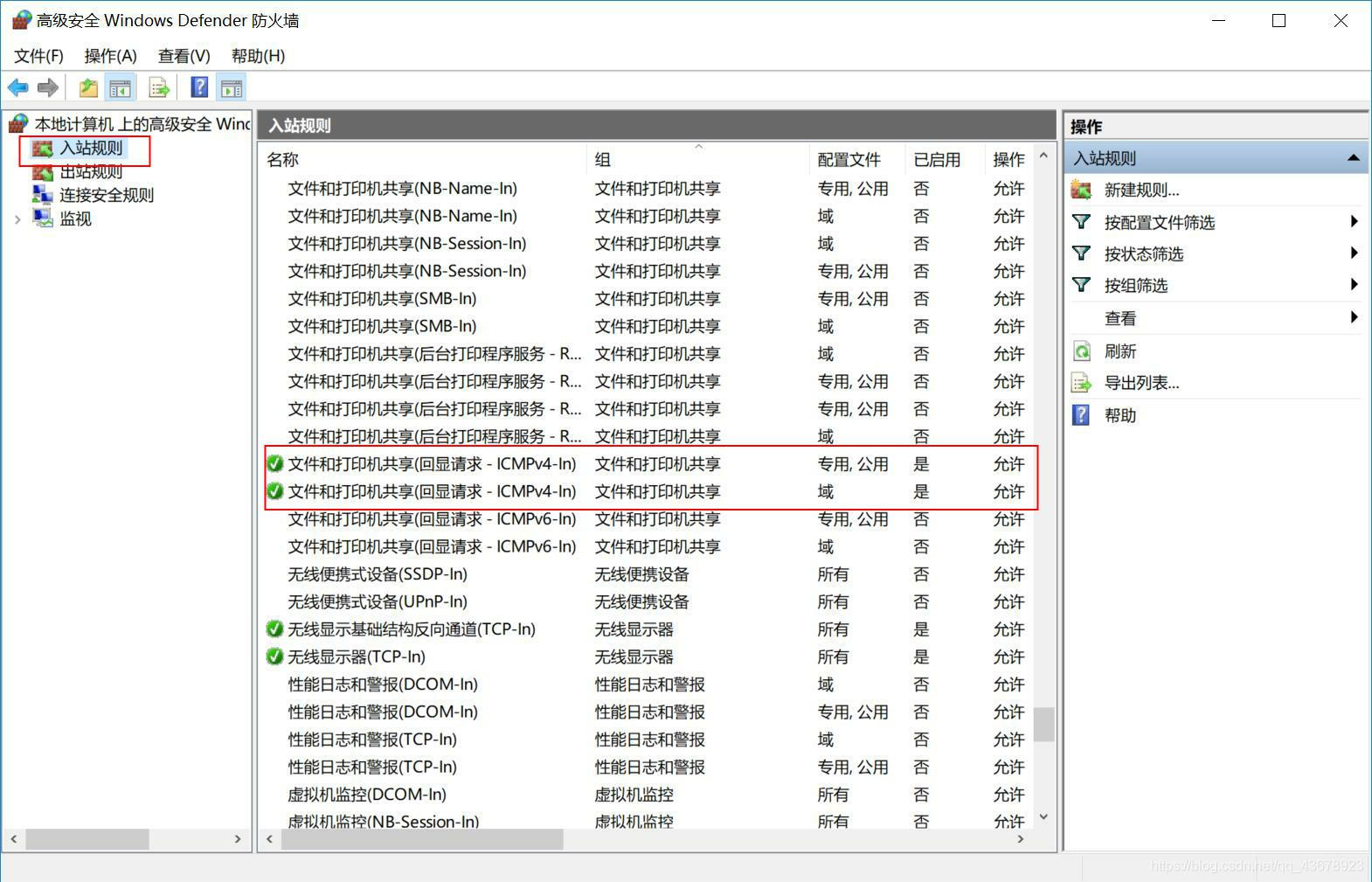Sort by the 已启用 column header
1372x882 pixels.
point(945,159)
